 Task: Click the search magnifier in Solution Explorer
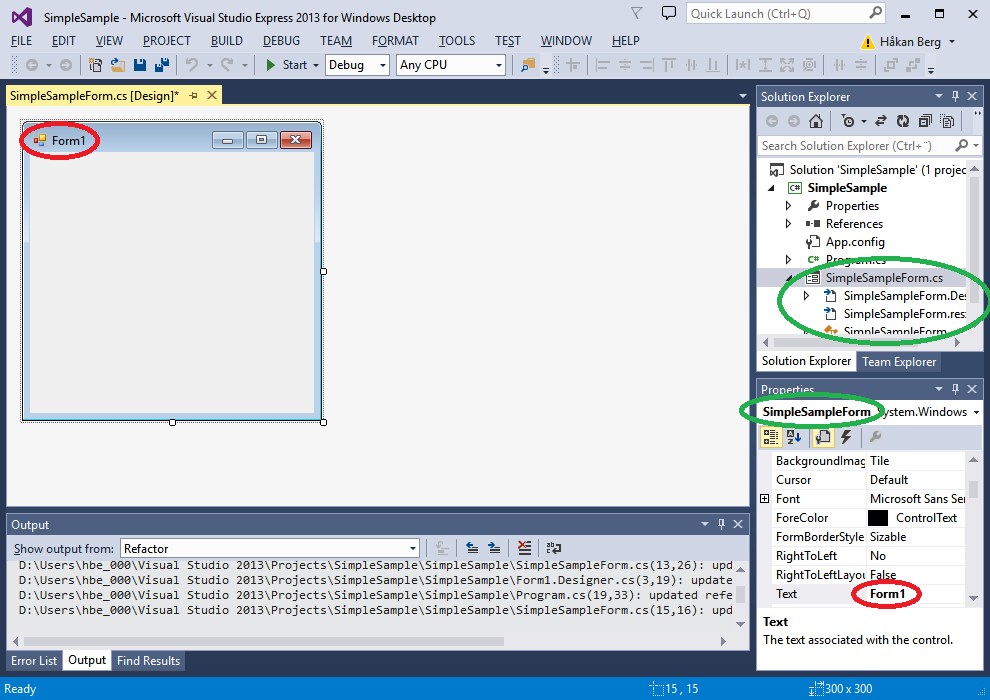[962, 146]
